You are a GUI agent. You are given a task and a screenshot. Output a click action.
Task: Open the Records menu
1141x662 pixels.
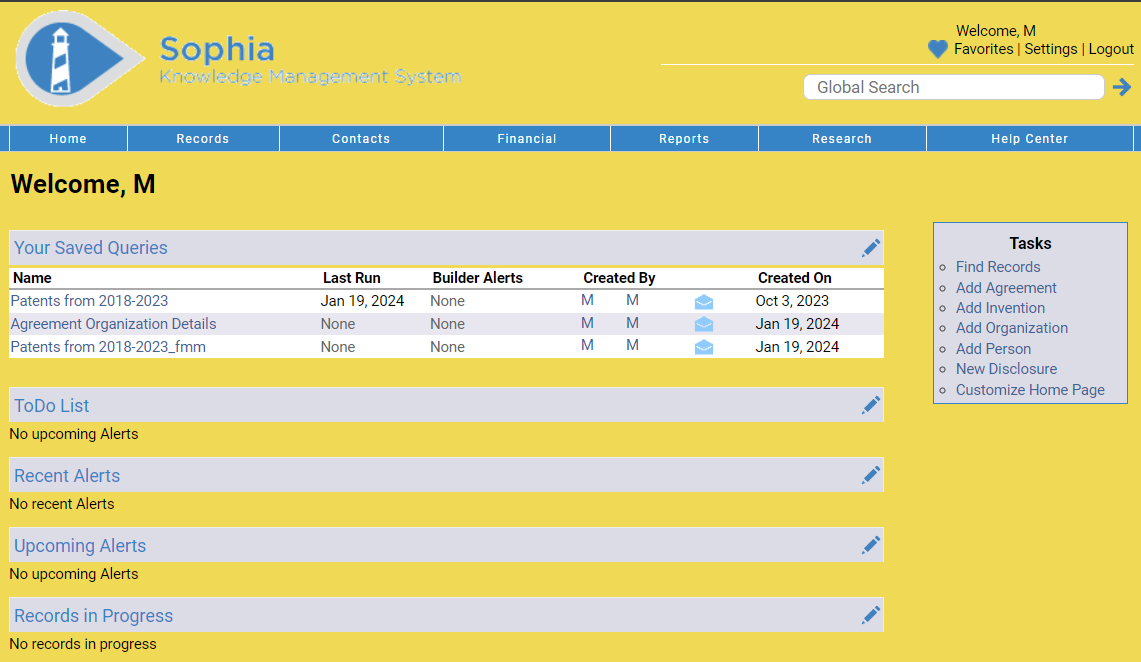[203, 139]
